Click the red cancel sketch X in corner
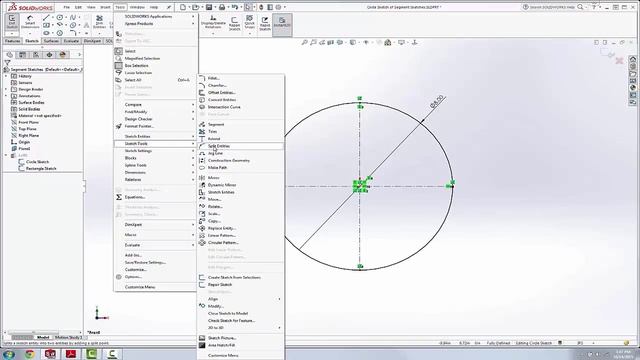The height and width of the screenshot is (360, 640). (x=619, y=61)
